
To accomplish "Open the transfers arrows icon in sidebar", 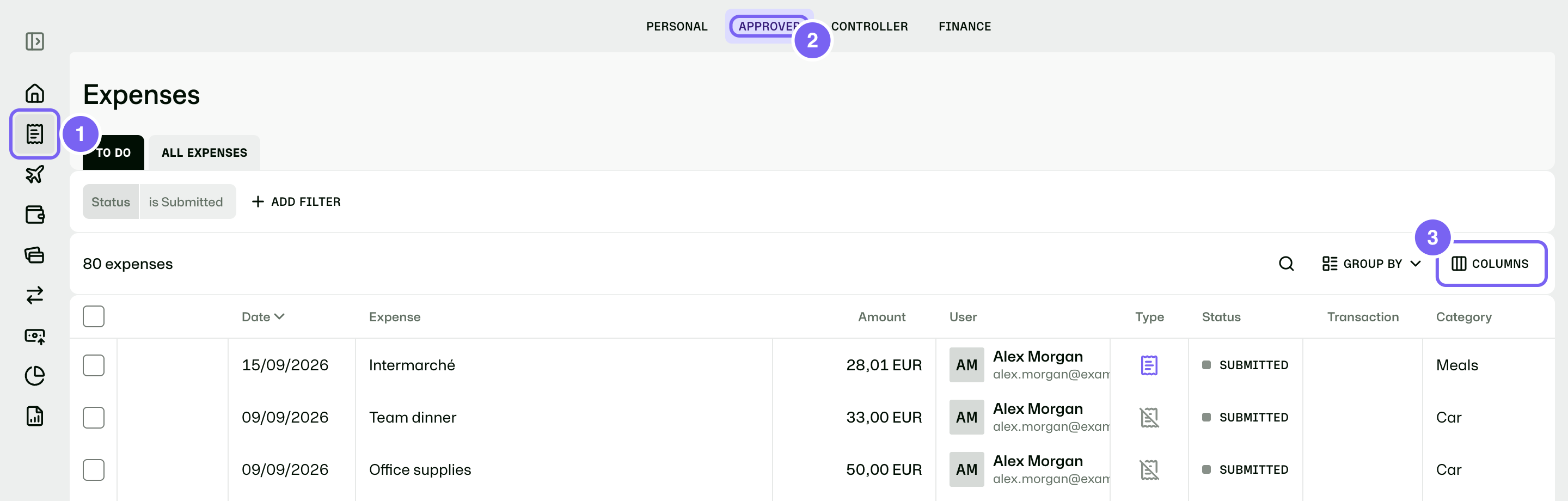I will pos(35,295).
